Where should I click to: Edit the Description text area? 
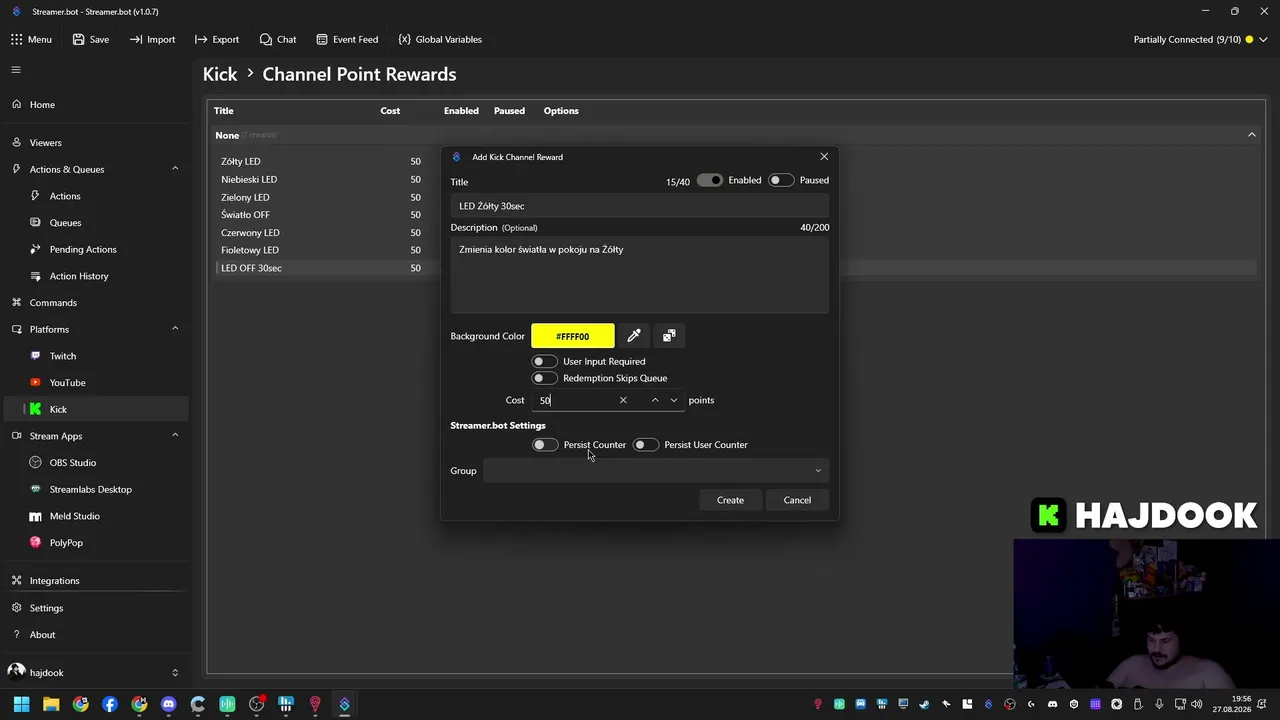640,275
